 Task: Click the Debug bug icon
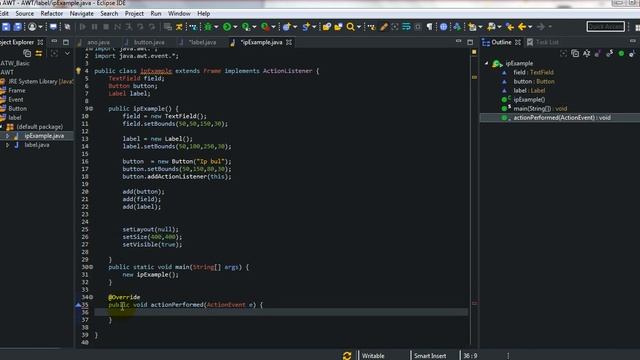(x=208, y=27)
